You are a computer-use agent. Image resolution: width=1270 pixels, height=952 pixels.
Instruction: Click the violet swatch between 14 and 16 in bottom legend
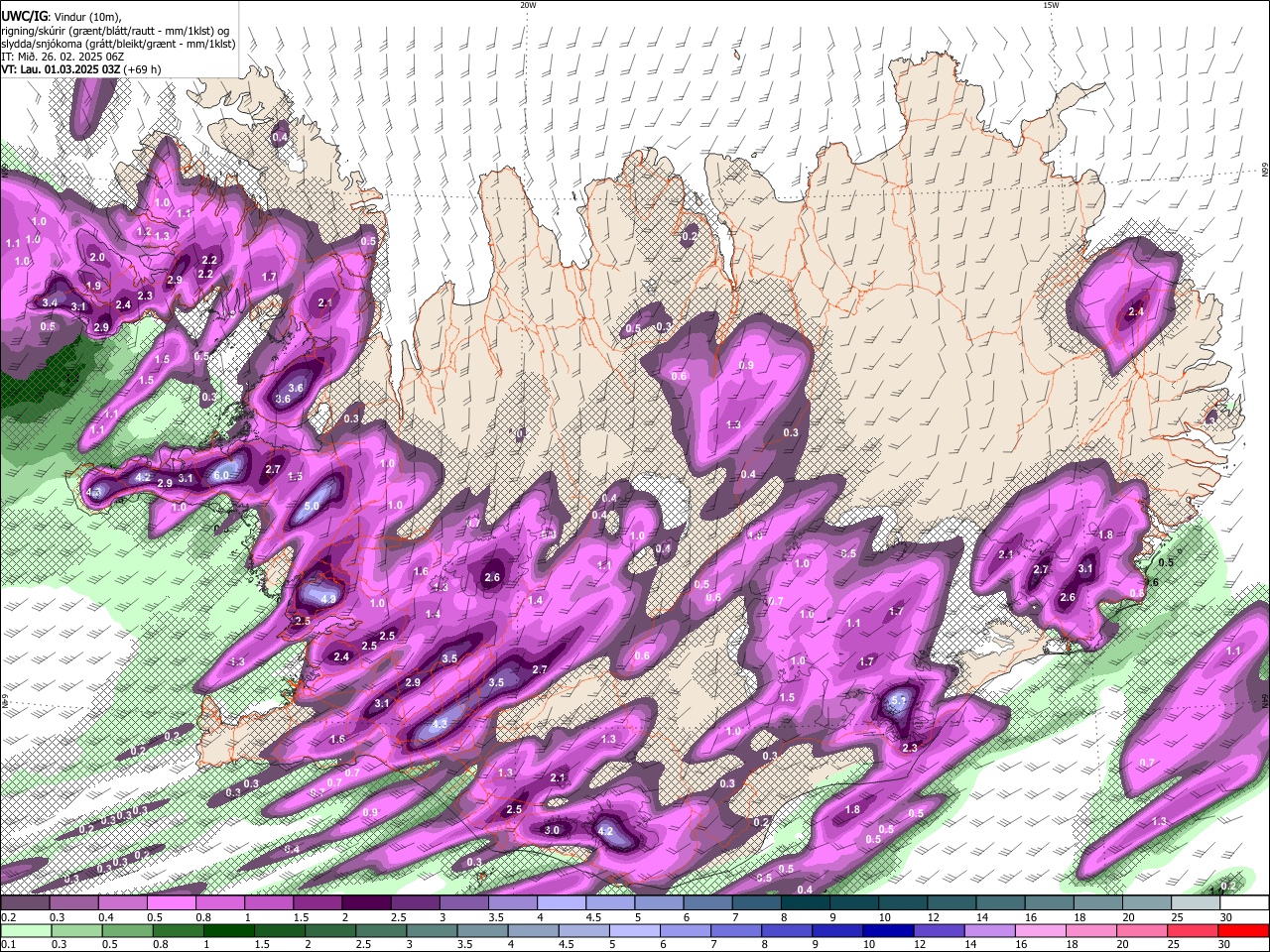coord(990,930)
